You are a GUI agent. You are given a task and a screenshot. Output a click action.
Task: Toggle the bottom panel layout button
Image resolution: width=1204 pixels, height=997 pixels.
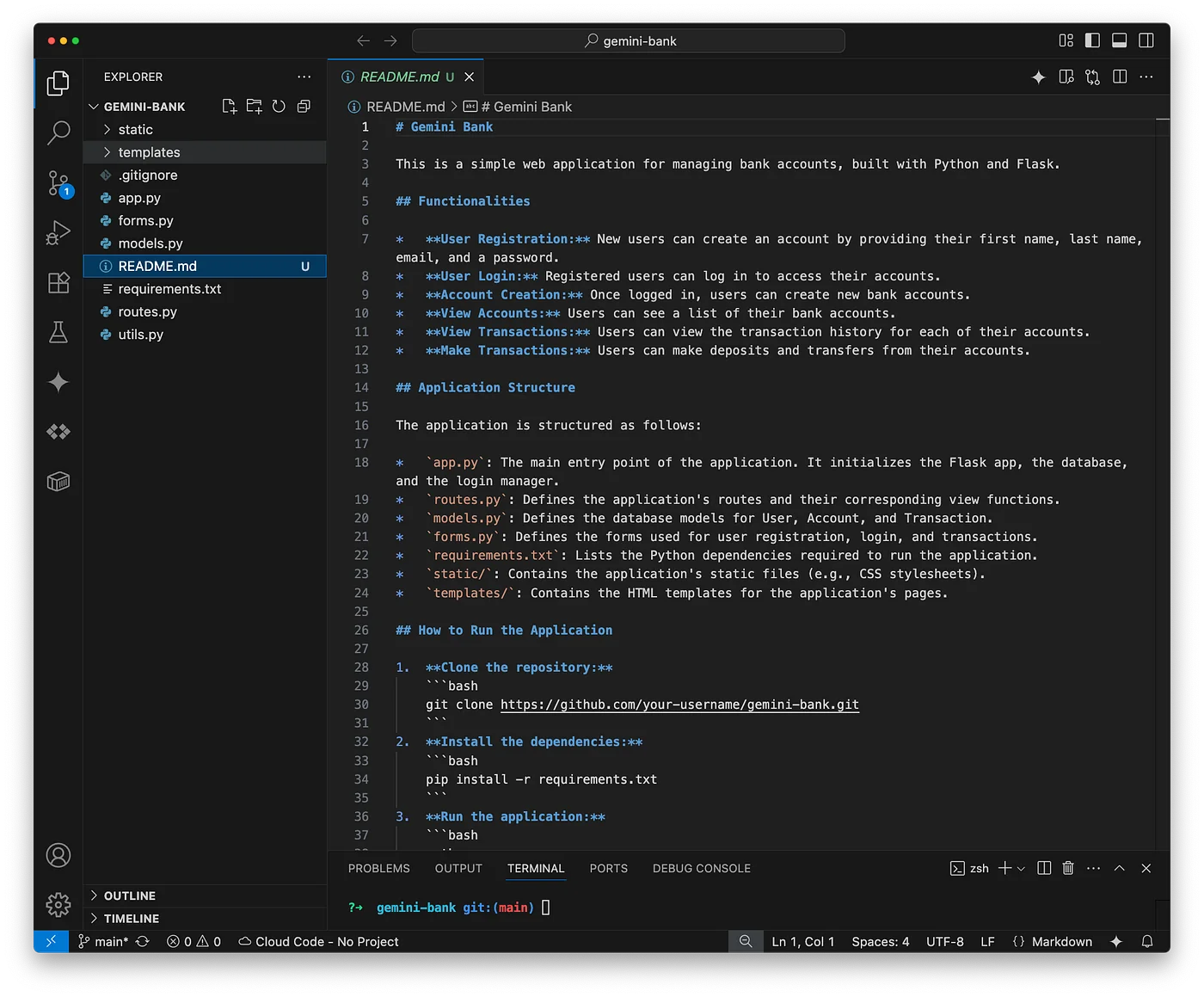tap(1119, 40)
